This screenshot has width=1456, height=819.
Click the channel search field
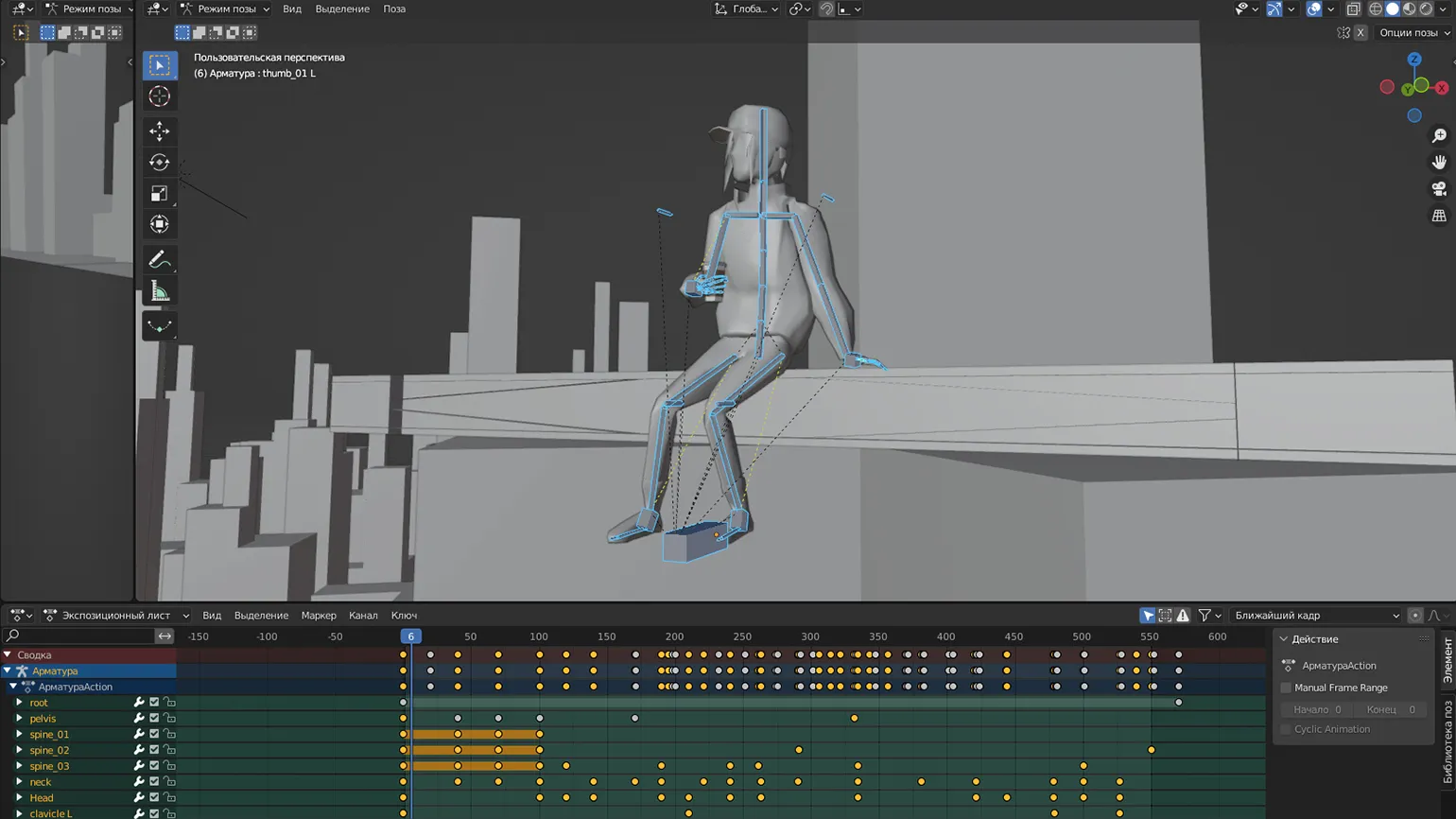tap(80, 636)
